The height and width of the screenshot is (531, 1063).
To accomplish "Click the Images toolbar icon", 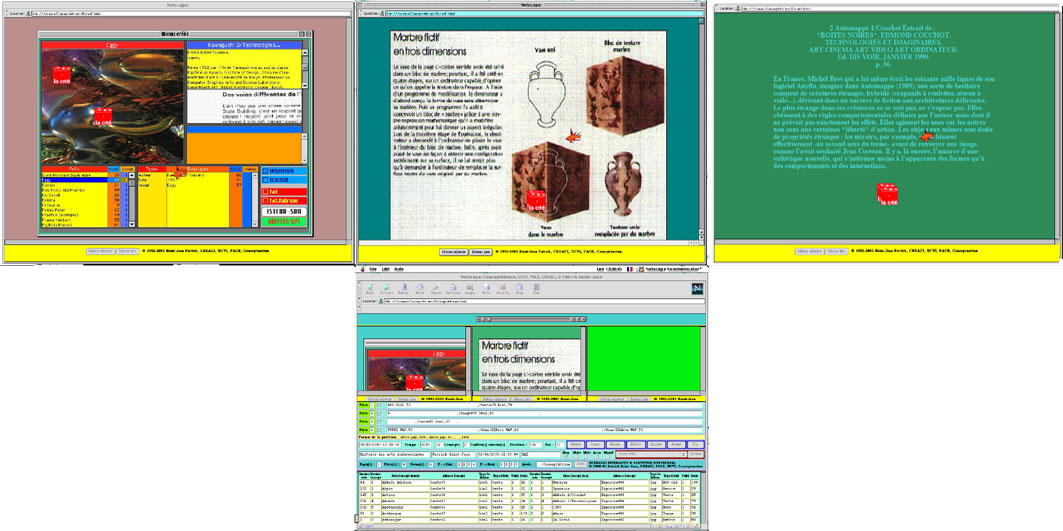I will [469, 289].
